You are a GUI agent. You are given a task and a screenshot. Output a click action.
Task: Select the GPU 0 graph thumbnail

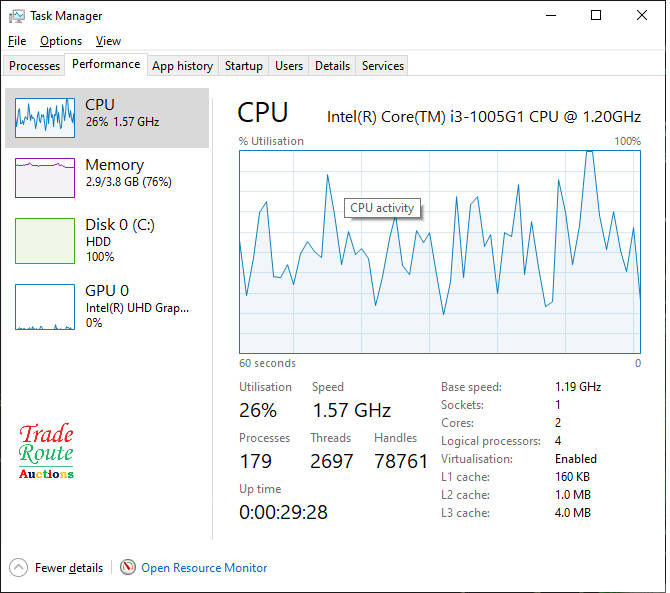[x=45, y=307]
